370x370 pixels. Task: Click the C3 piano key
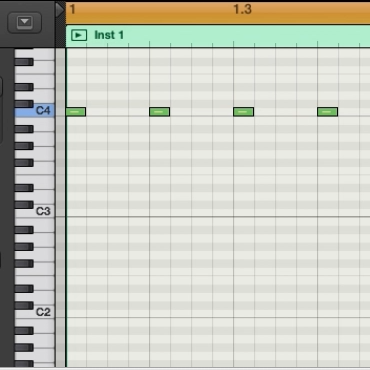[35, 211]
